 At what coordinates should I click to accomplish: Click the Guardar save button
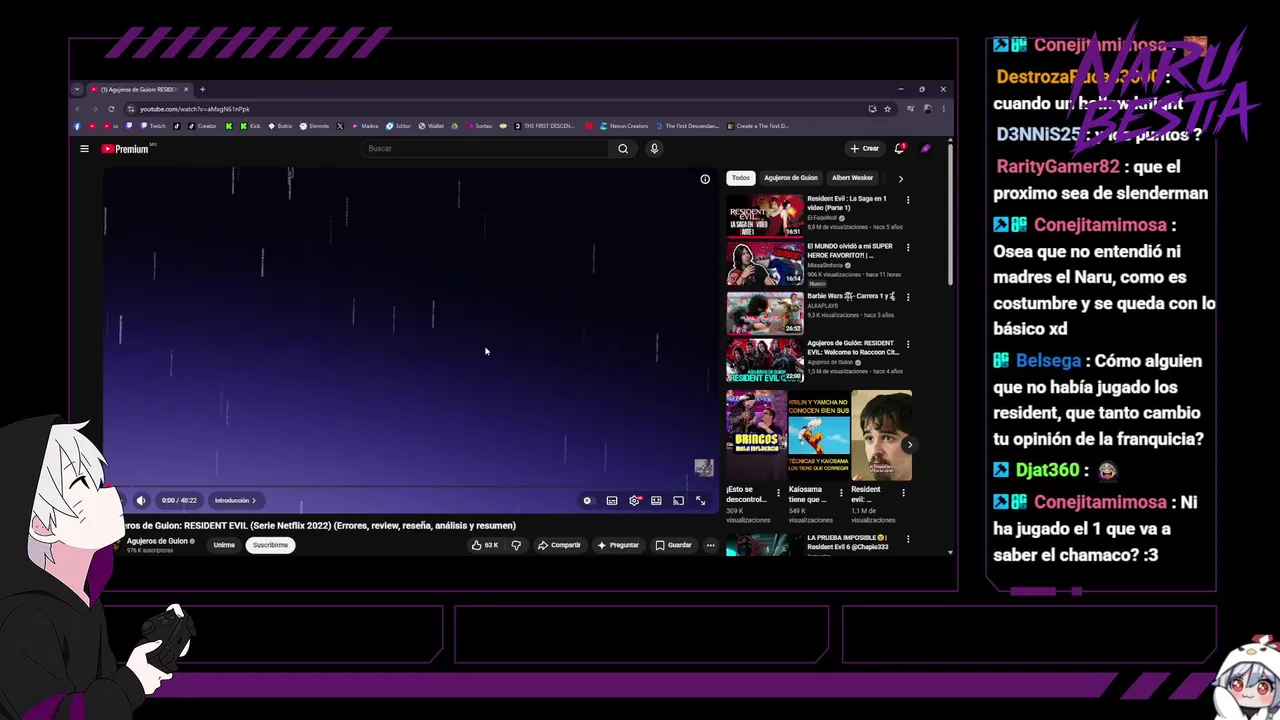point(673,545)
